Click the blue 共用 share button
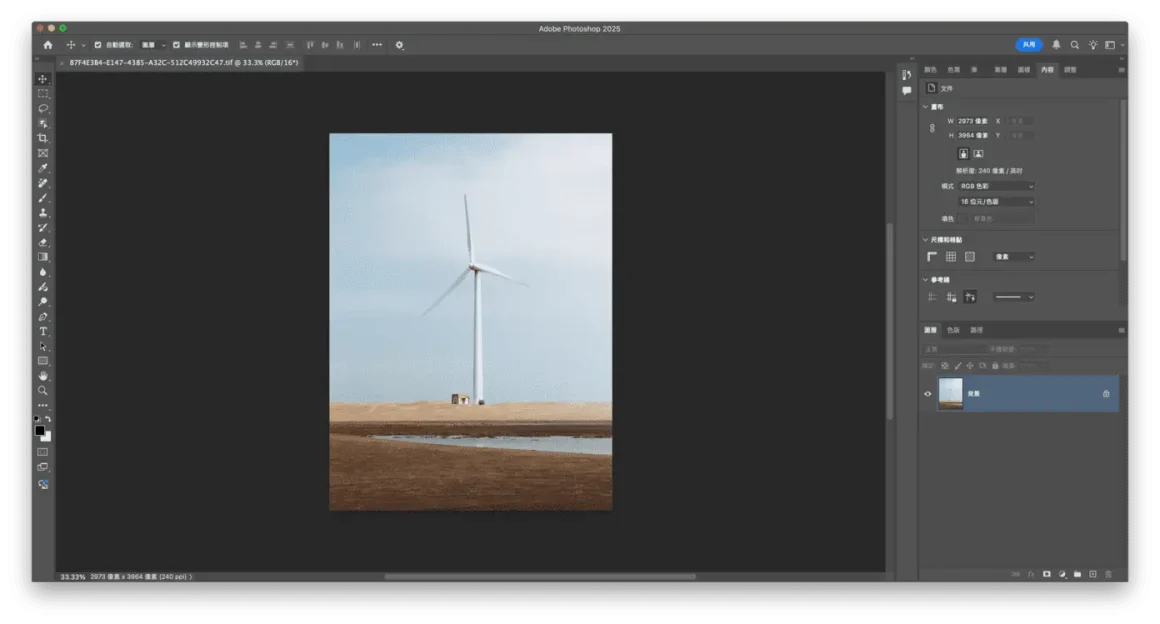1160x624 pixels. (1028, 45)
